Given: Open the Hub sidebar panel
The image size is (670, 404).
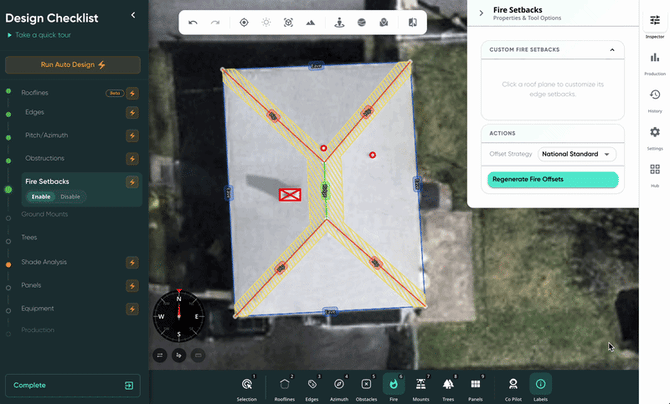Looking at the screenshot, I should (x=655, y=175).
